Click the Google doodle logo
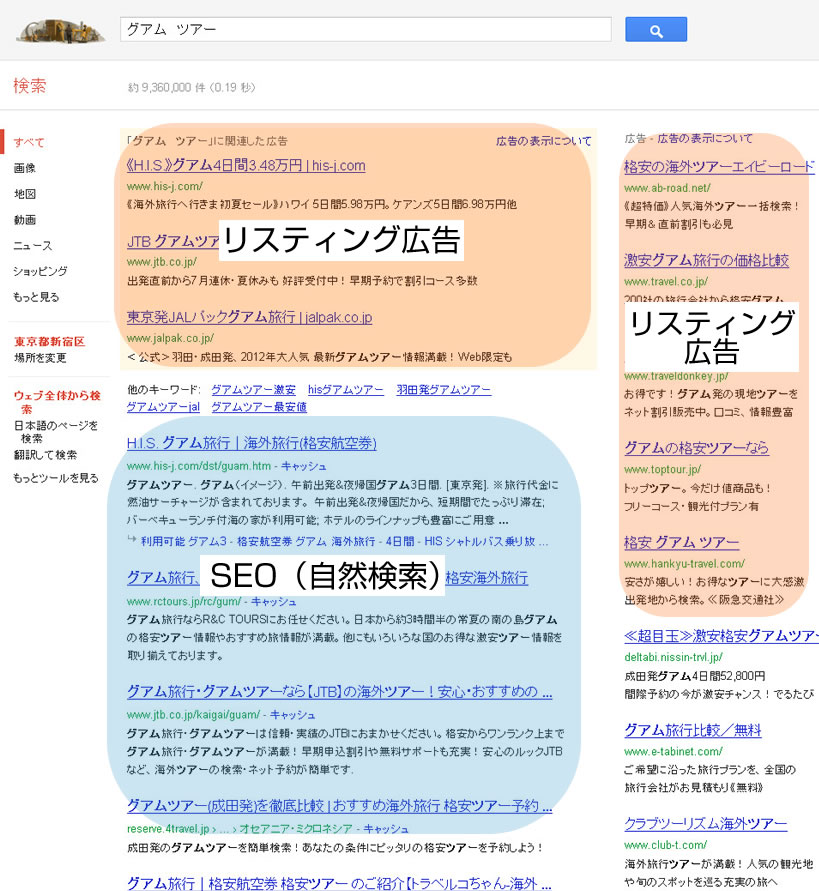Image resolution: width=819 pixels, height=891 pixels. [x=61, y=31]
